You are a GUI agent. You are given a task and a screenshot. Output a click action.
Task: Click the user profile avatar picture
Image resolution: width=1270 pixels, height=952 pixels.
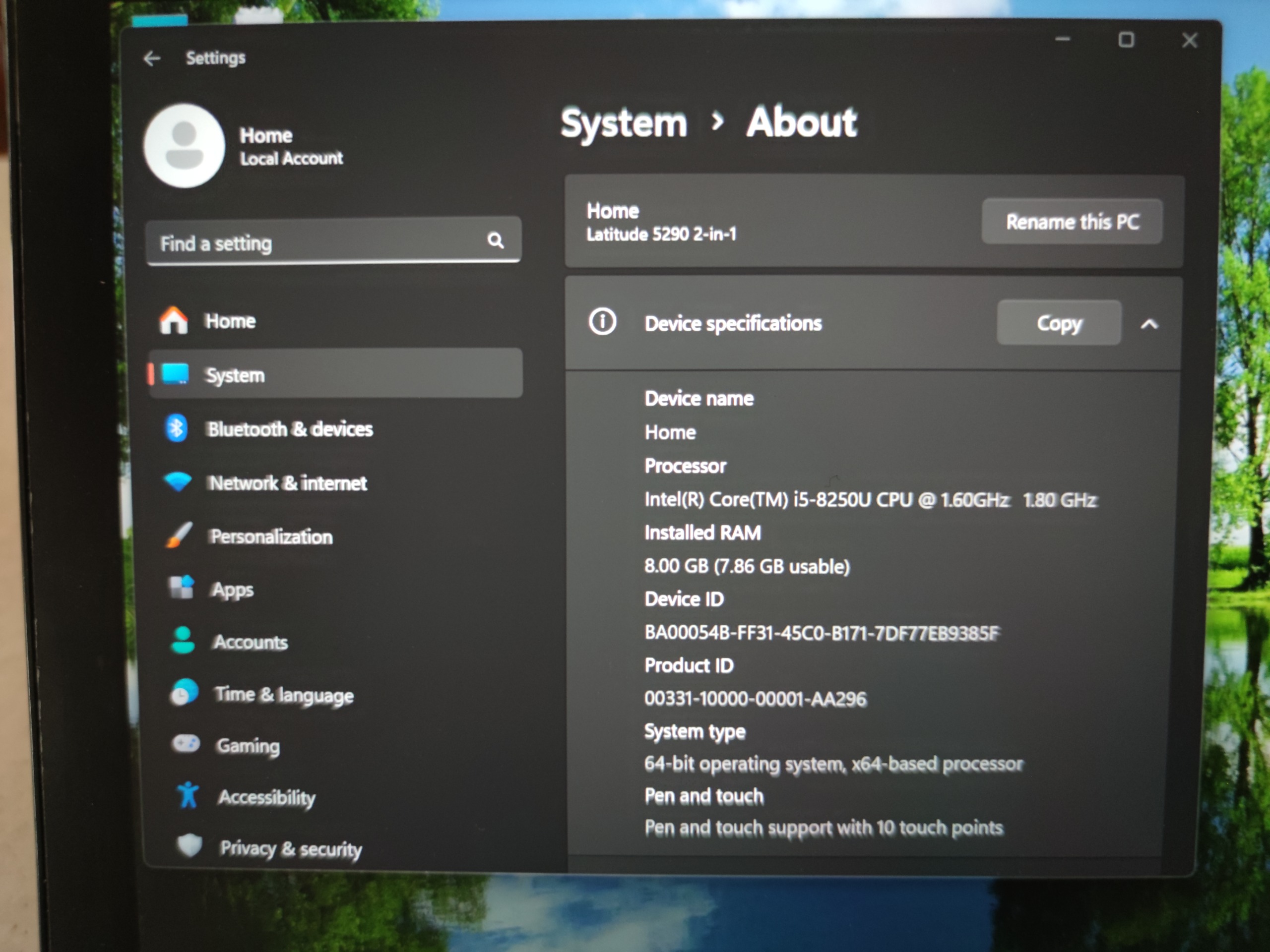coord(184,146)
